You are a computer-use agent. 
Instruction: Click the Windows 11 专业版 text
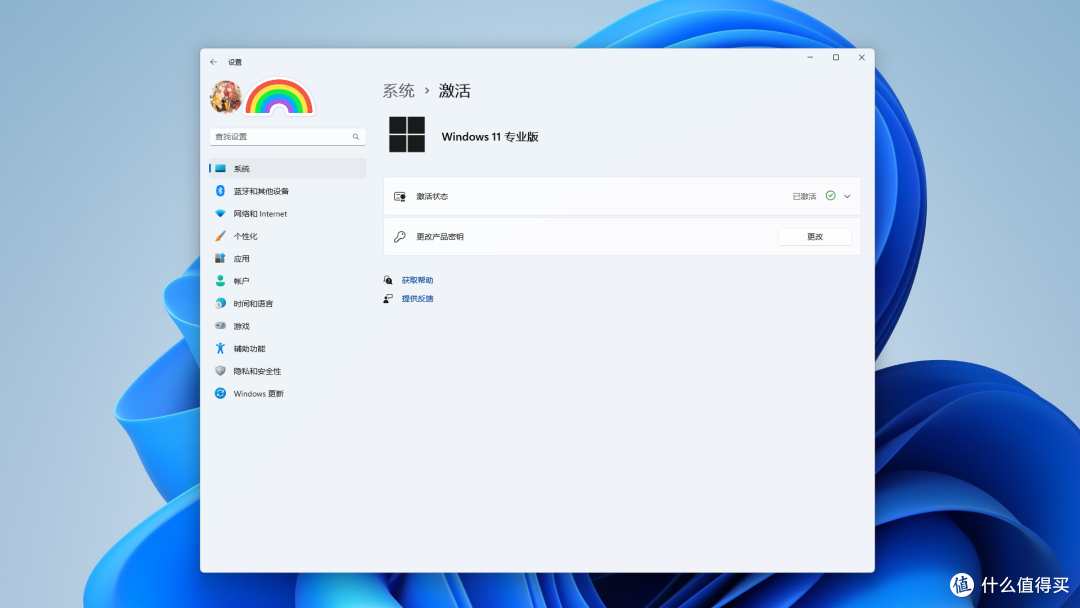coord(490,136)
